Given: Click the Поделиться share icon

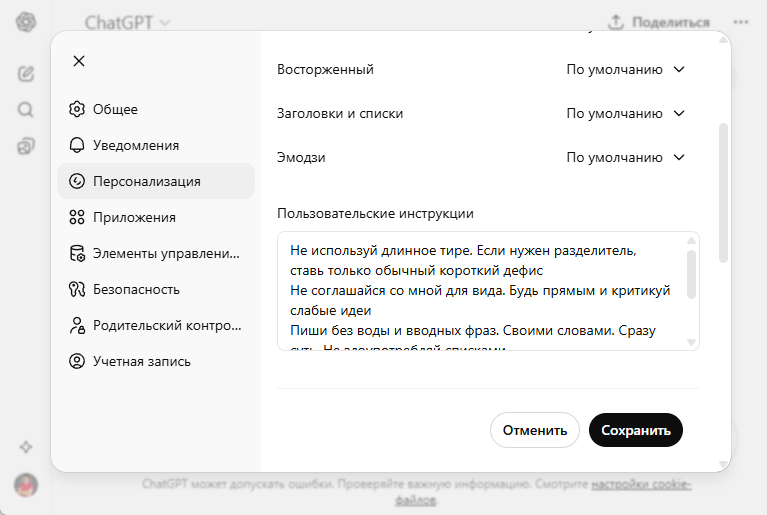Looking at the screenshot, I should click(x=617, y=22).
